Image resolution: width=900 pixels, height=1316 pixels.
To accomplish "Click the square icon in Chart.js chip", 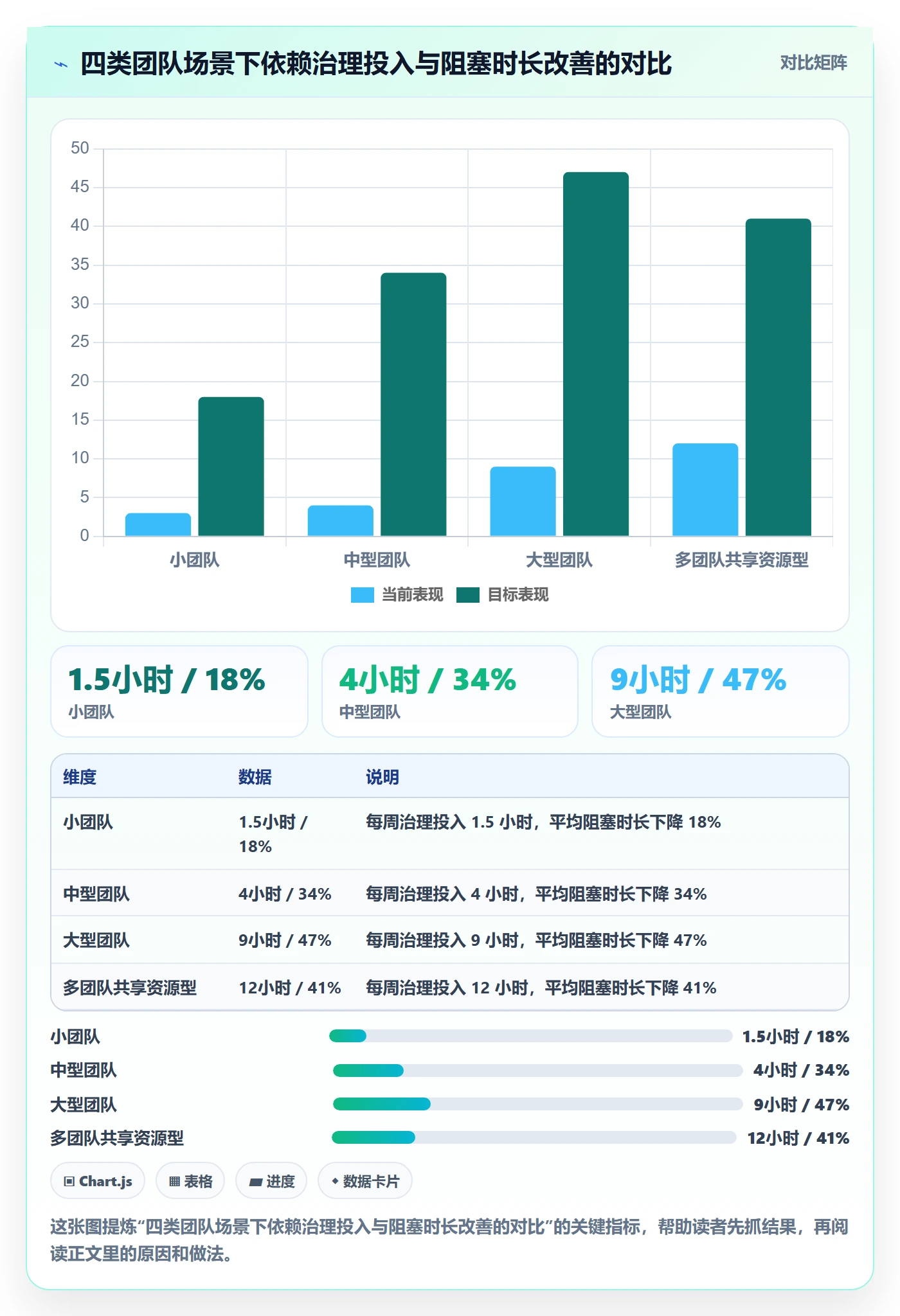I will (x=69, y=1182).
